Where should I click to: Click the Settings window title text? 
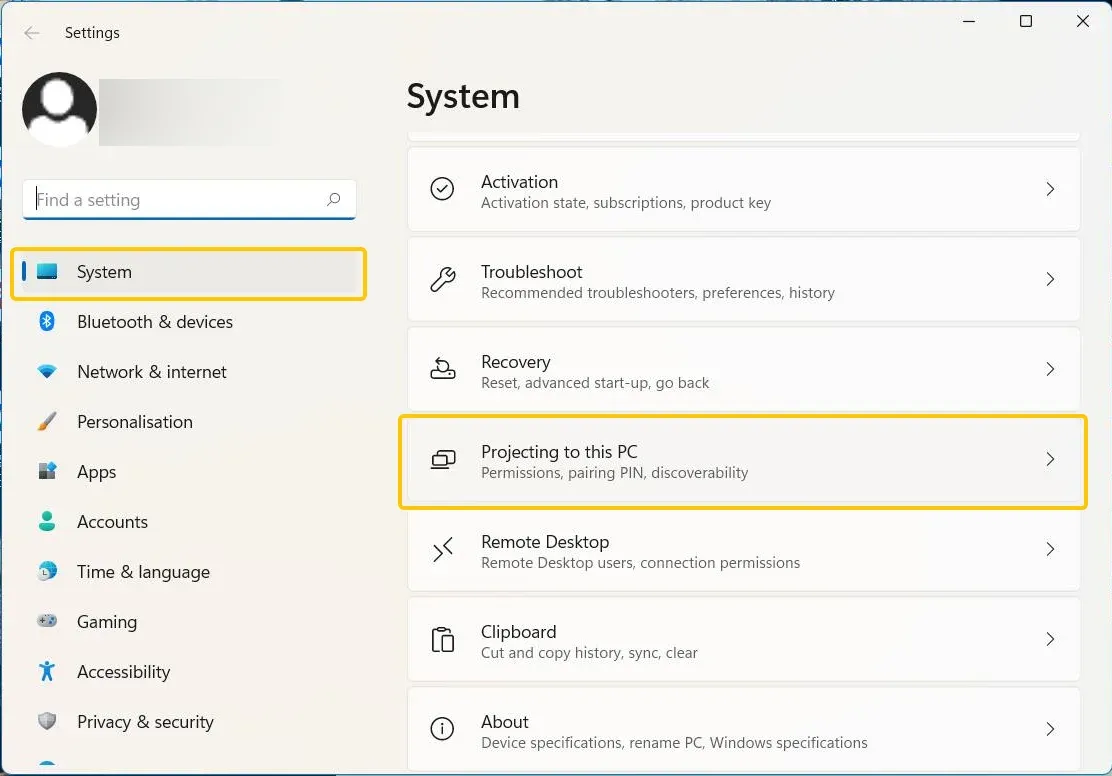[92, 33]
